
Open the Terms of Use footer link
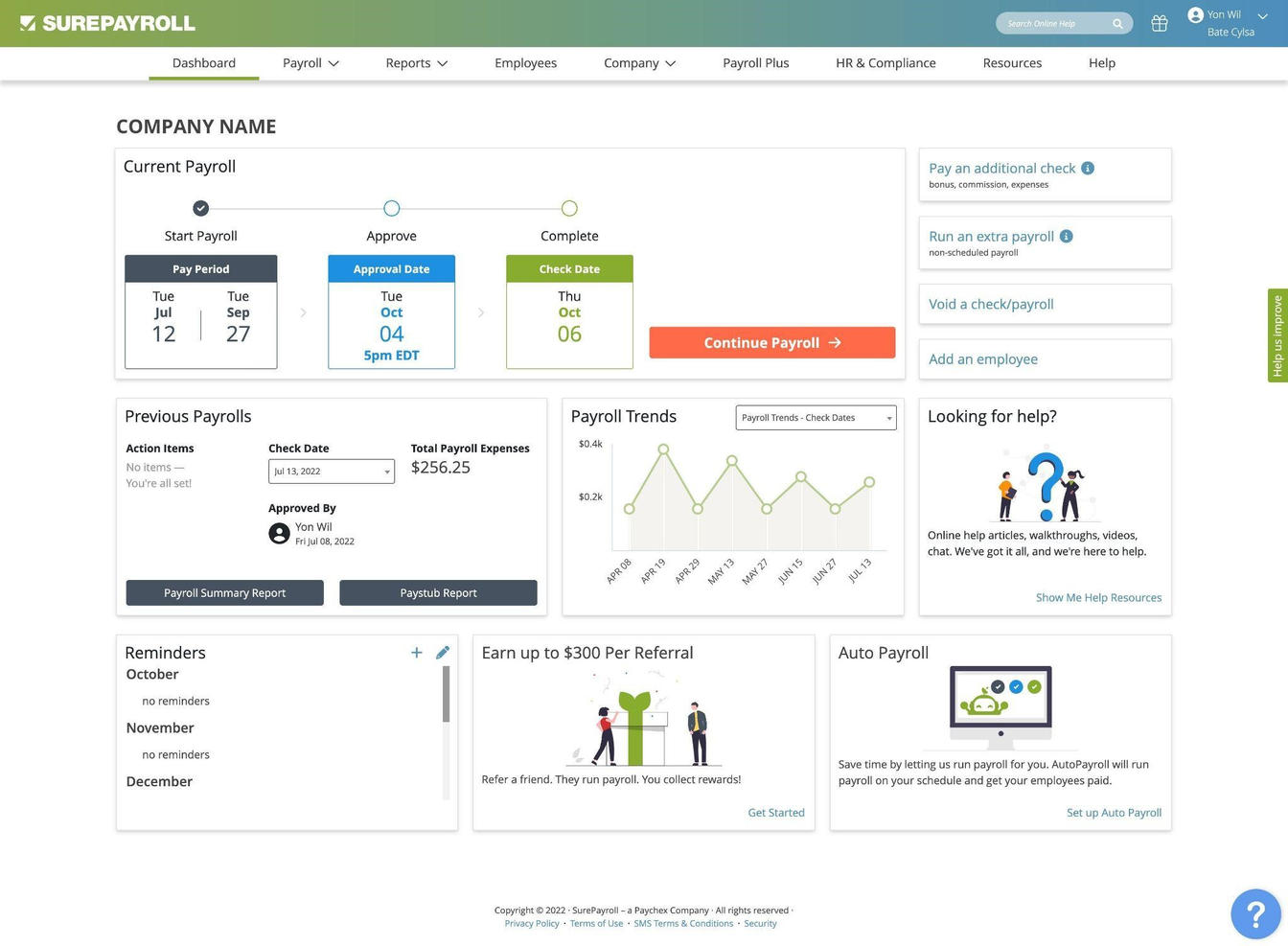click(596, 923)
